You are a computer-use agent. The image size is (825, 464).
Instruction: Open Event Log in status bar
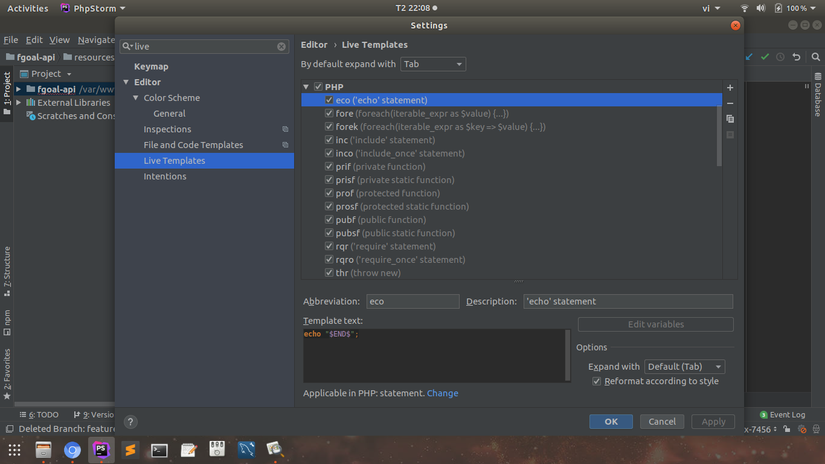782,415
